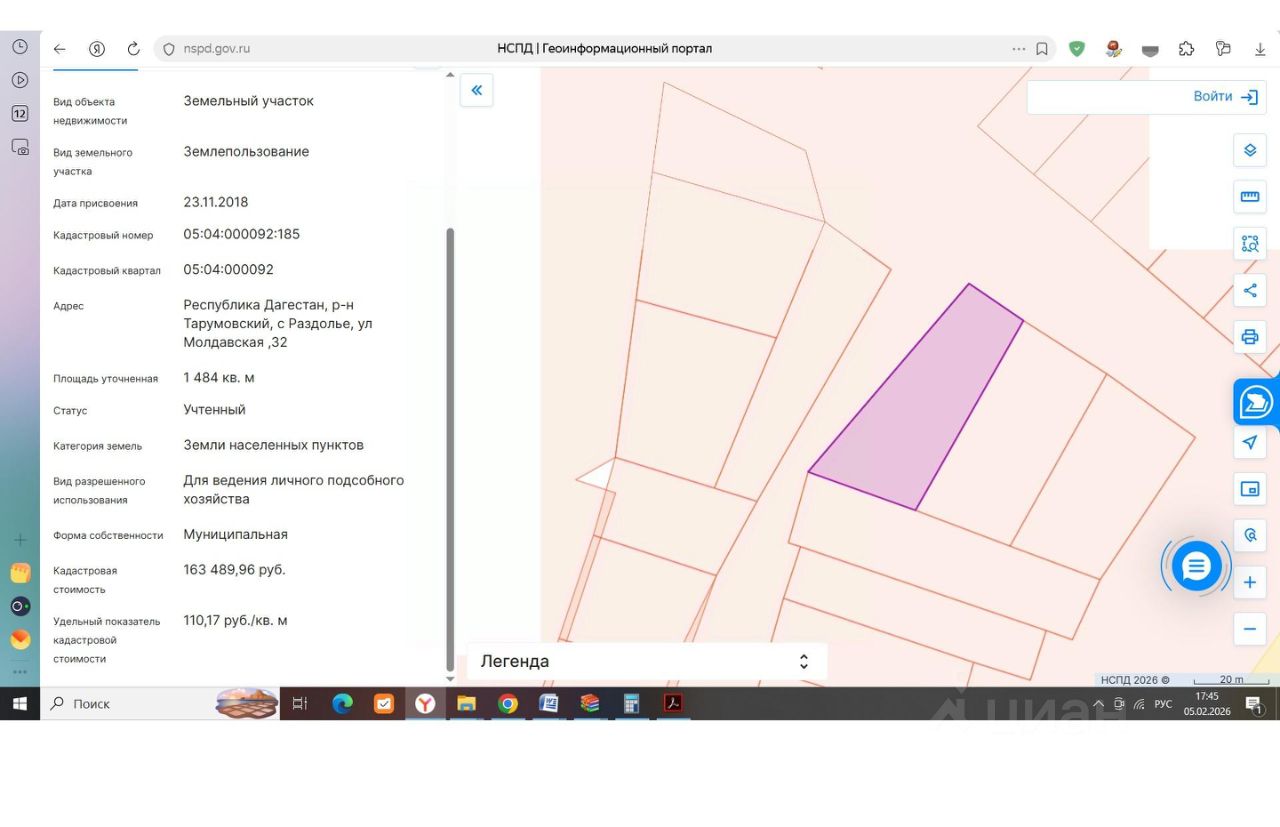
Task: Take a screenshot with the sidebar tool
Action: pyautogui.click(x=20, y=147)
